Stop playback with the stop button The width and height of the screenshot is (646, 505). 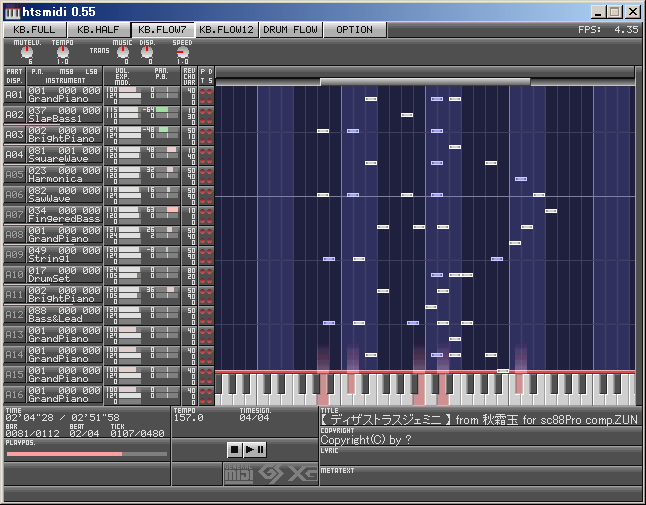coord(234,449)
